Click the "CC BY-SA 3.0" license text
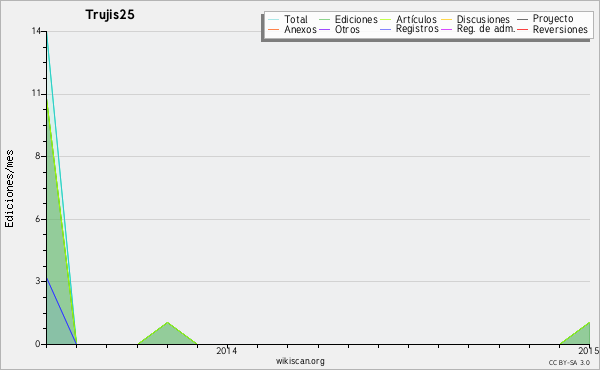The height and width of the screenshot is (370, 600). point(569,363)
